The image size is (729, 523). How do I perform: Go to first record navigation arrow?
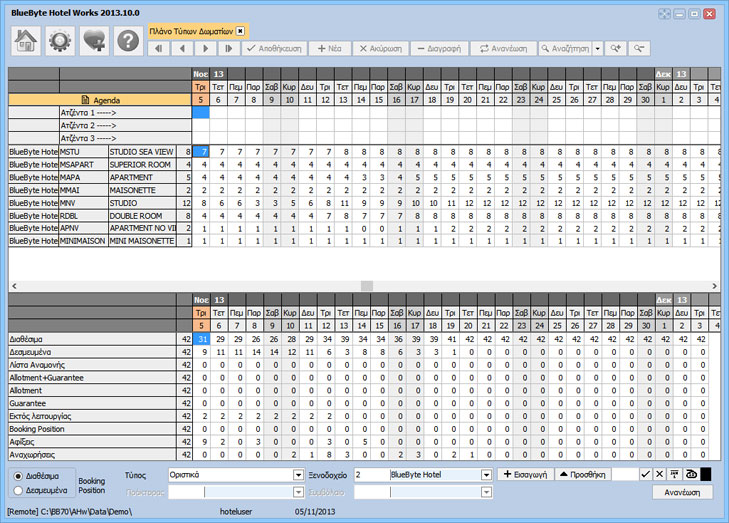(x=160, y=48)
